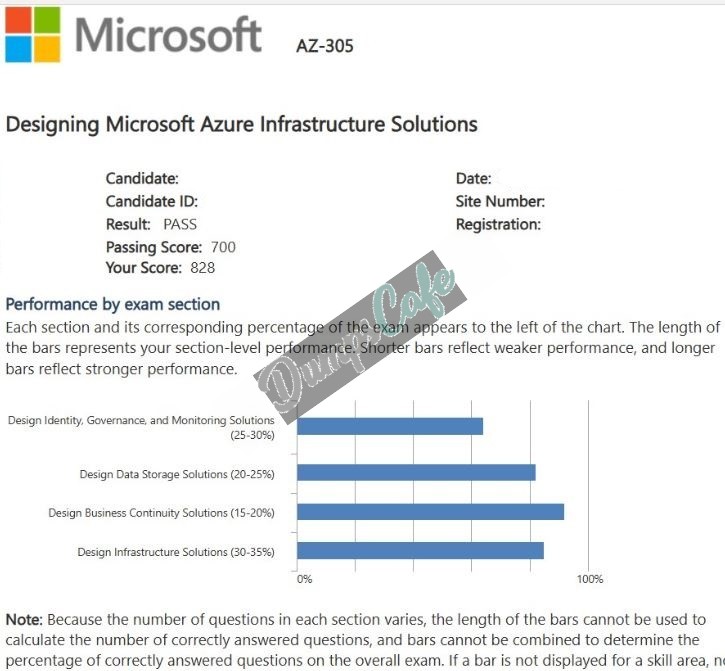Click the AZ-305 exam code
The image size is (725, 671).
tap(325, 46)
